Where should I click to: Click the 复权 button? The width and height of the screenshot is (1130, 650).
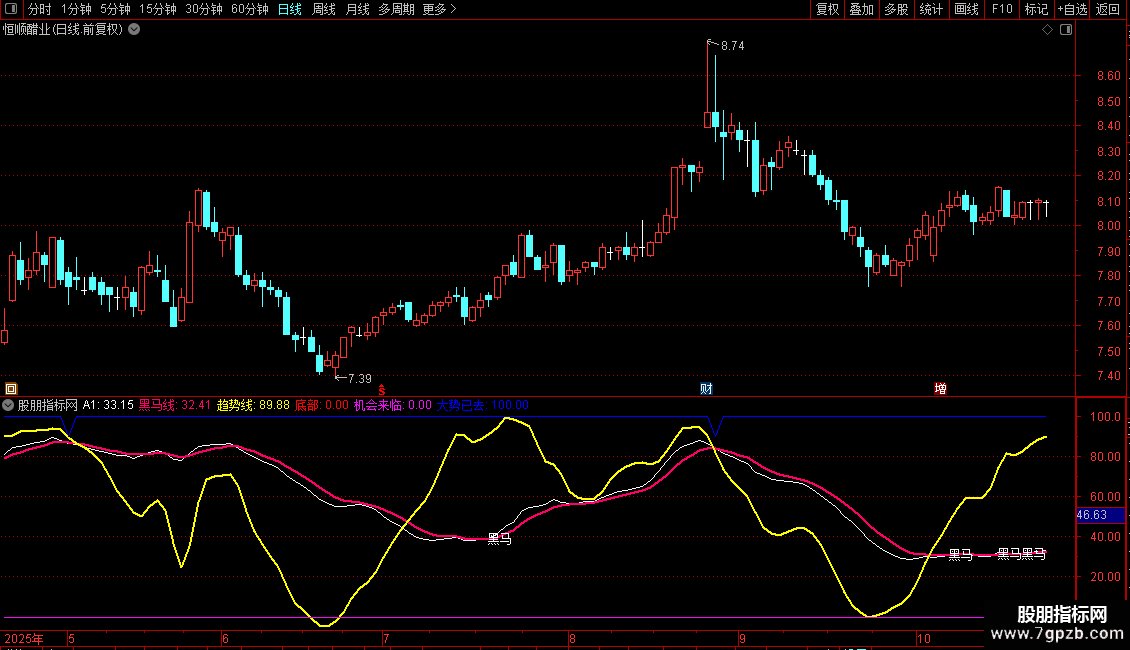(827, 9)
